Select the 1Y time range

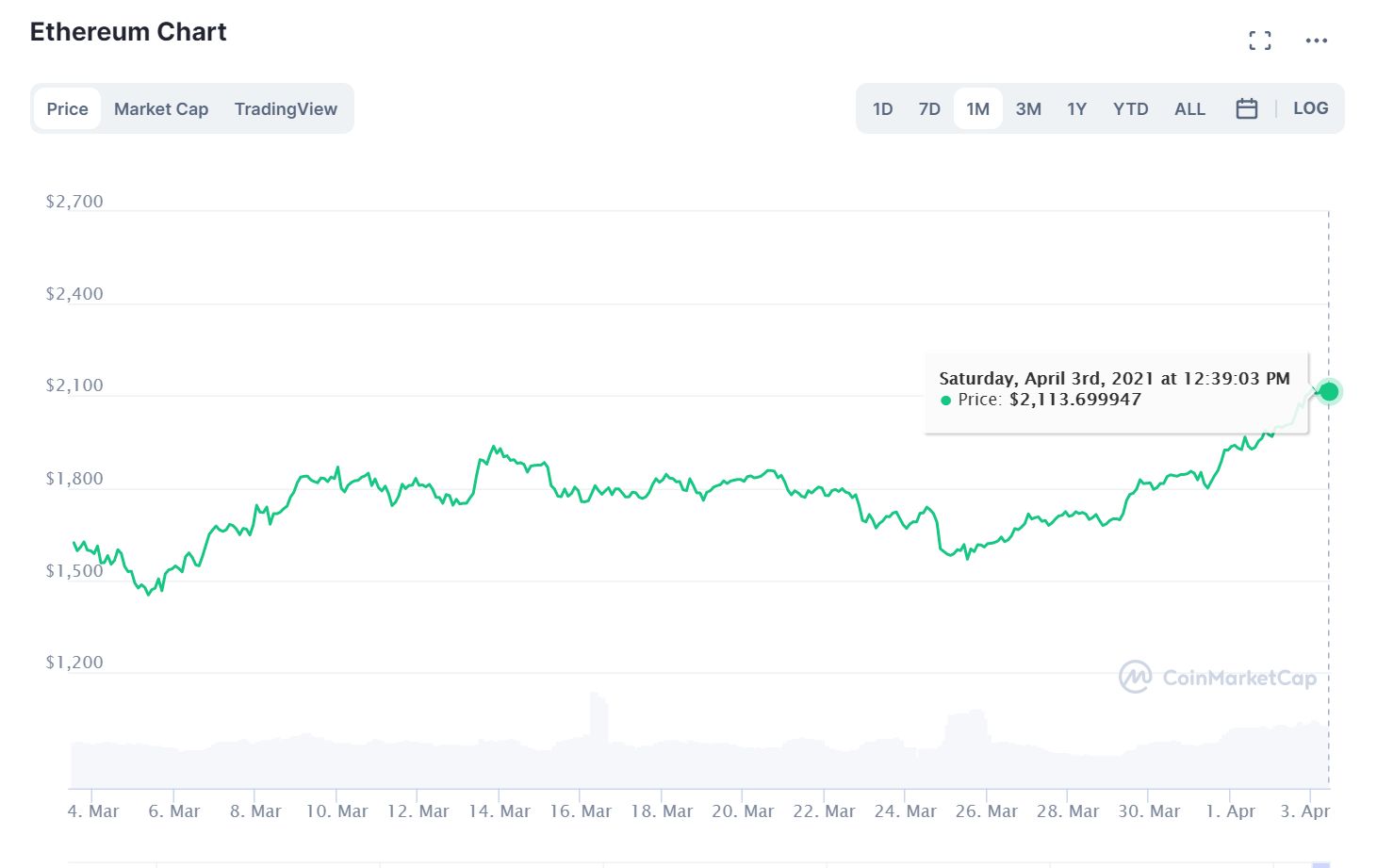1076,108
